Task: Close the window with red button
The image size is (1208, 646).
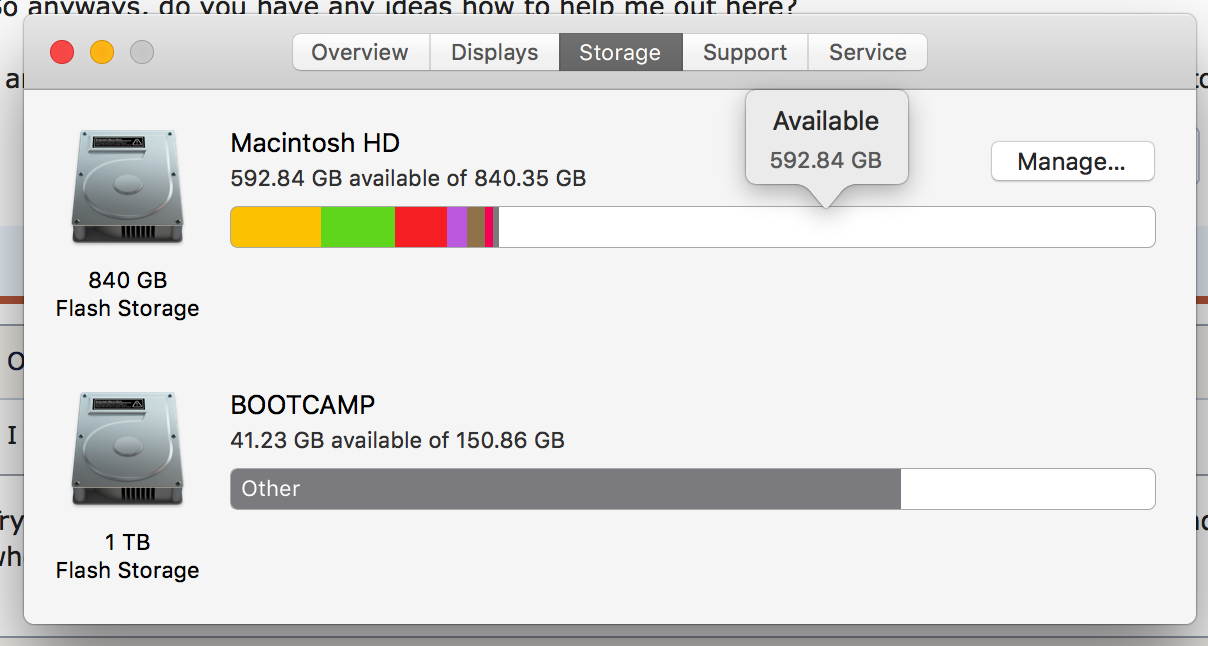Action: click(62, 52)
